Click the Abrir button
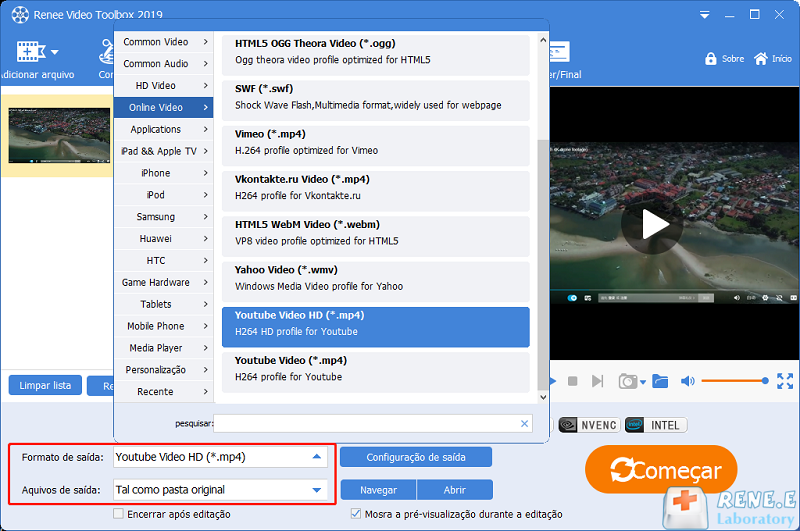 pyautogui.click(x=455, y=490)
